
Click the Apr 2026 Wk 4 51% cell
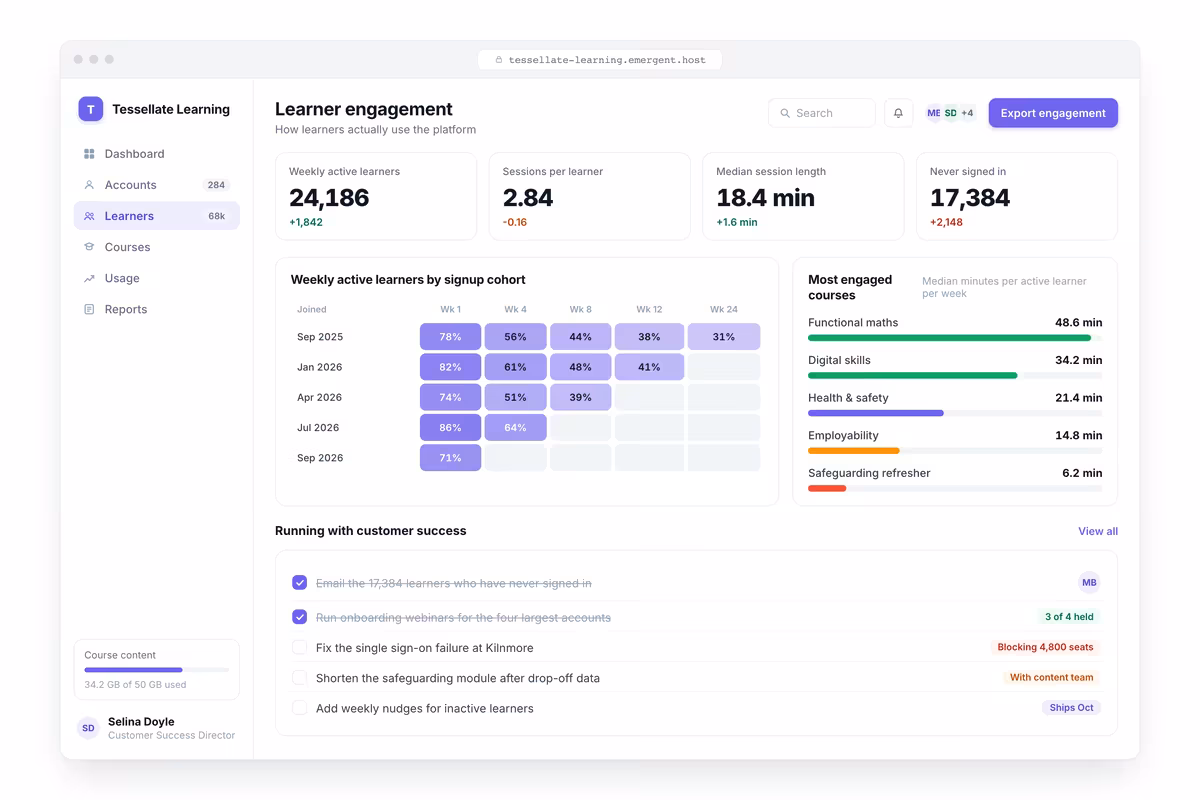tap(516, 397)
